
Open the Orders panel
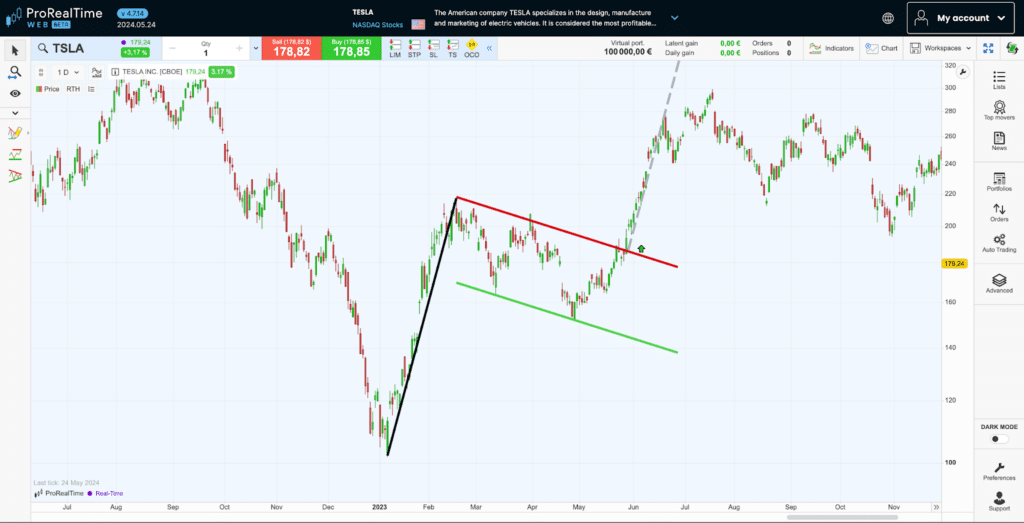(999, 213)
